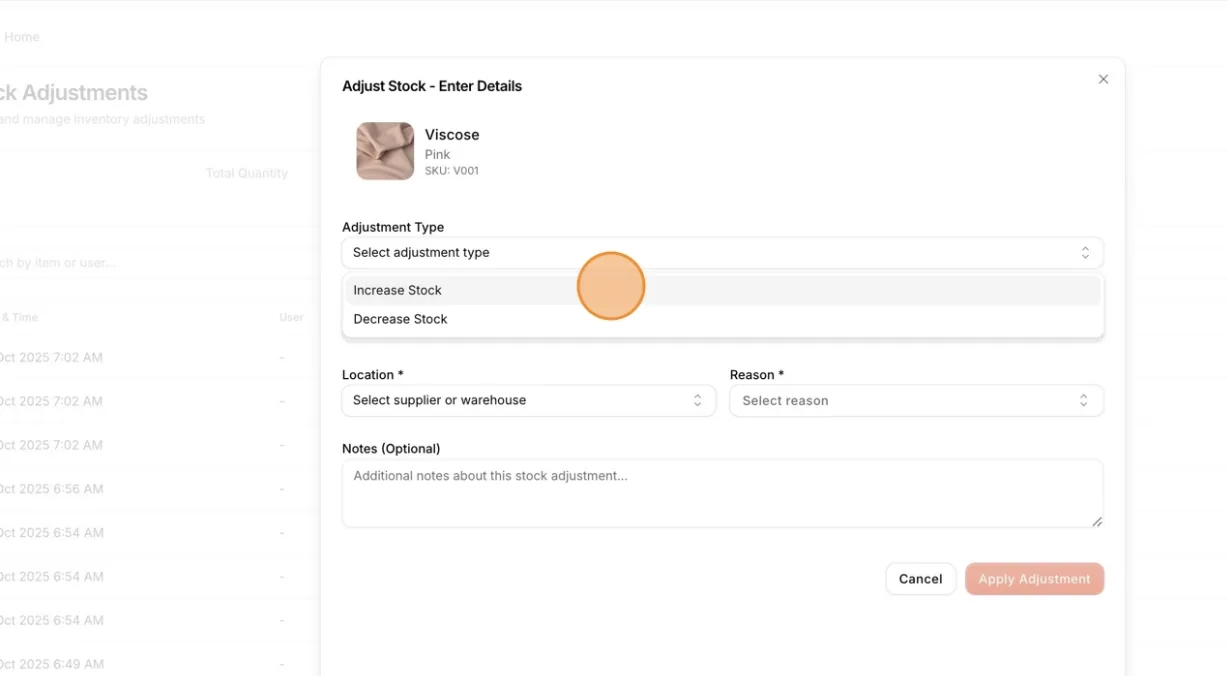Click the Reason field label
Image resolution: width=1228 pixels, height=676 pixels.
click(757, 375)
